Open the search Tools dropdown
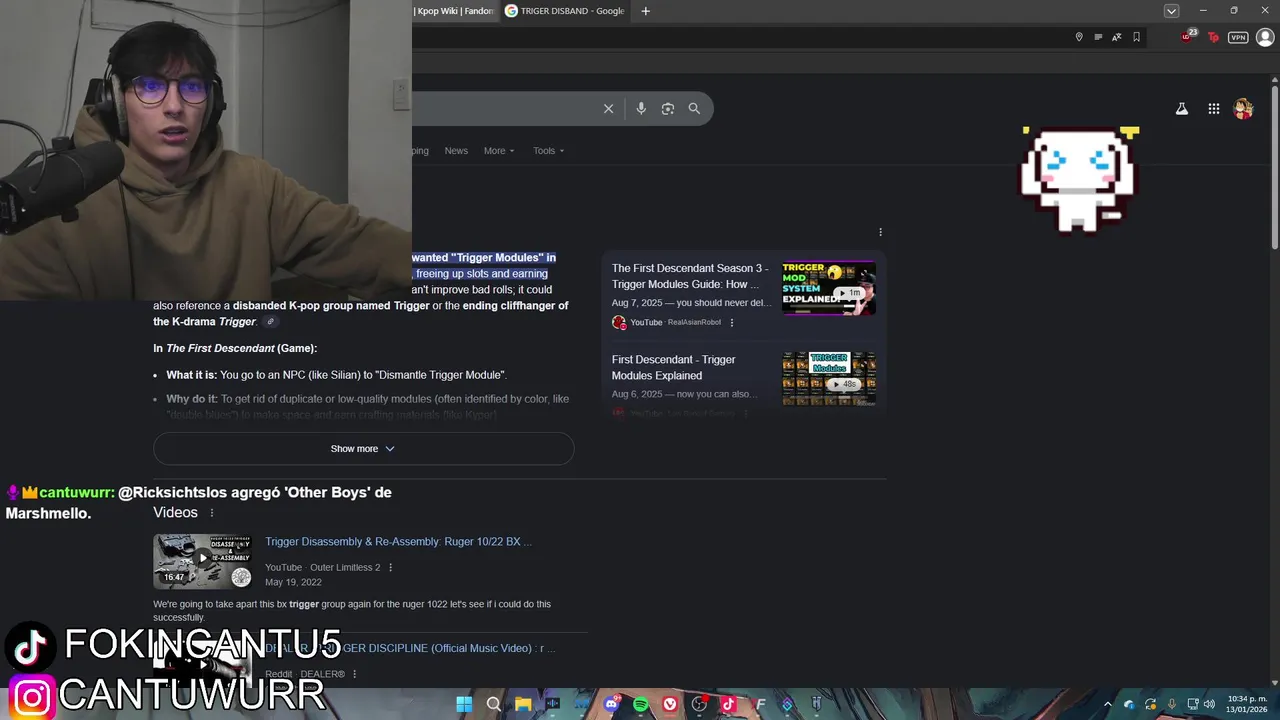 [x=548, y=151]
